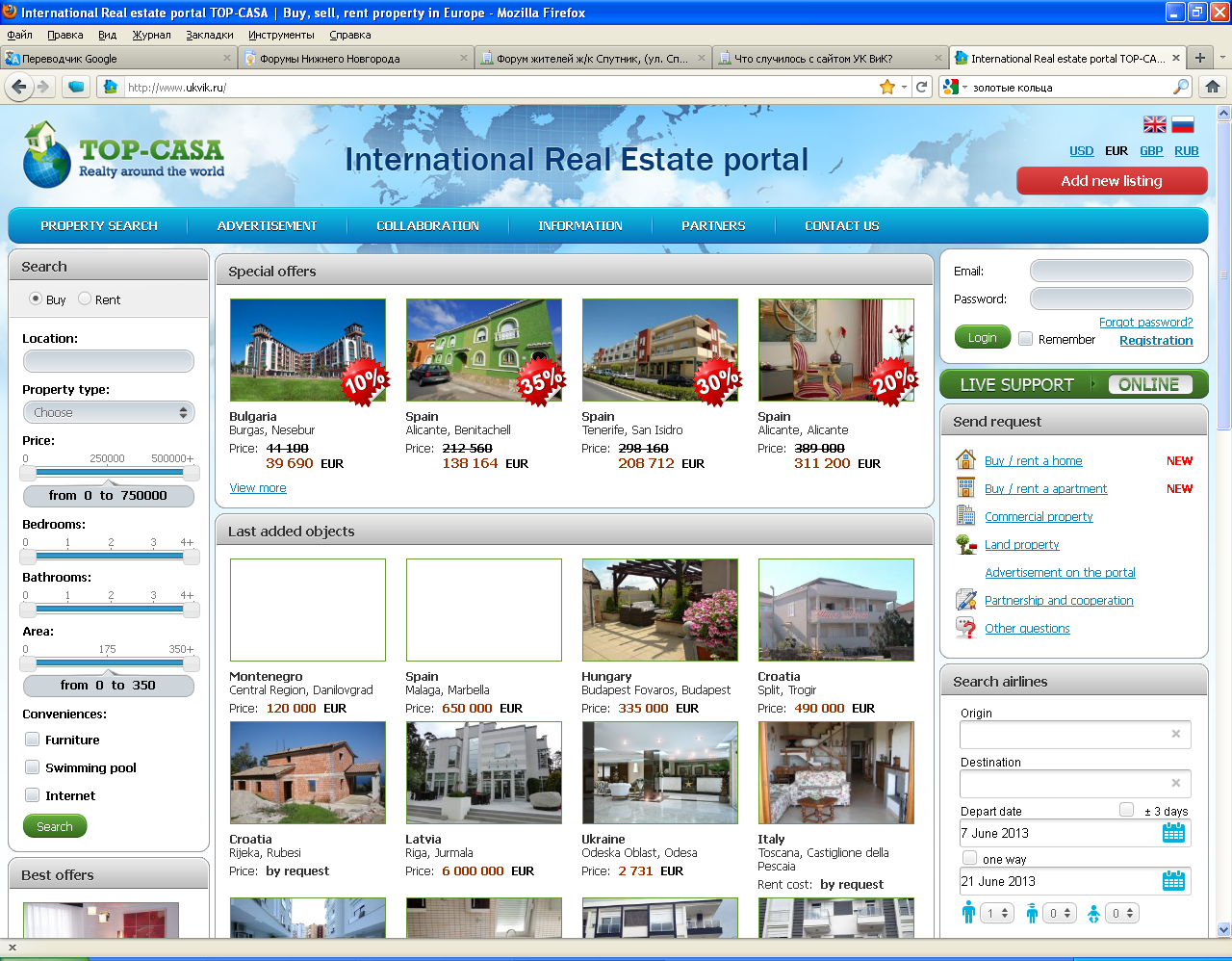Open the return date calendar icon
The image size is (1232, 961).
point(1173,881)
